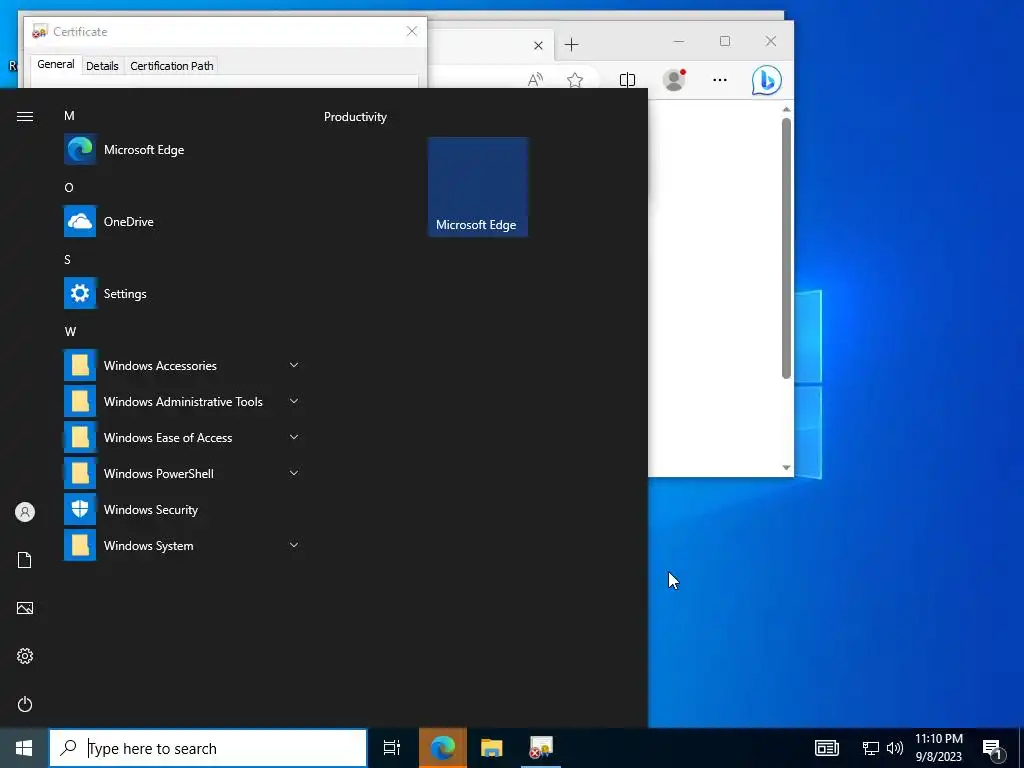This screenshot has width=1024, height=768.
Task: Open Documents from the Start sidebar
Action: [25, 560]
